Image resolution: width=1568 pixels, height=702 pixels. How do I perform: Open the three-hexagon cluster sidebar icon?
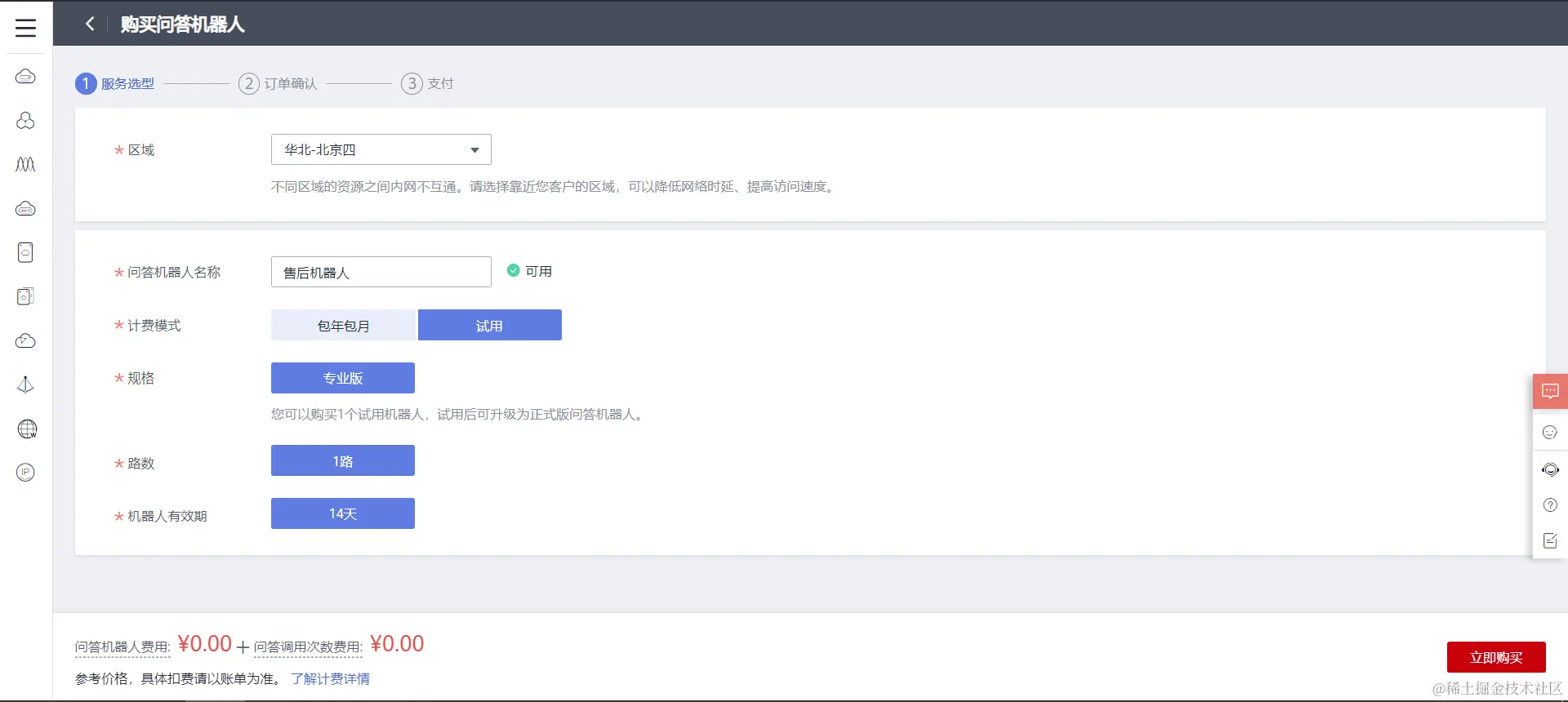click(x=25, y=121)
